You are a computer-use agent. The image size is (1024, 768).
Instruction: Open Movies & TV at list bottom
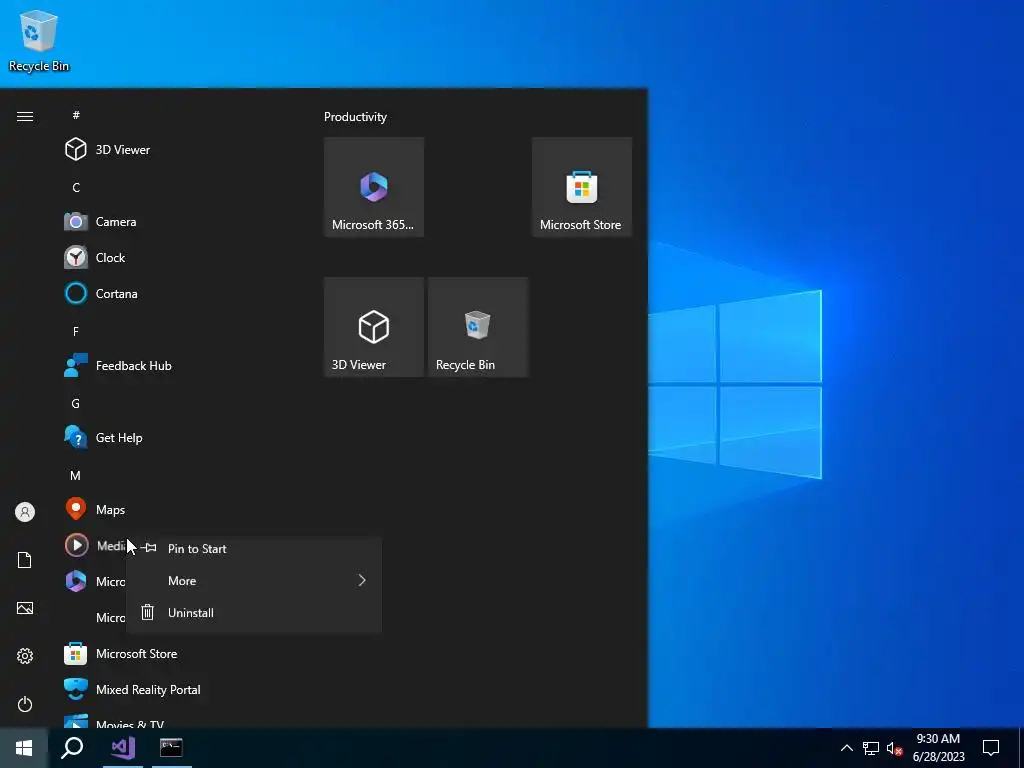[114, 722]
